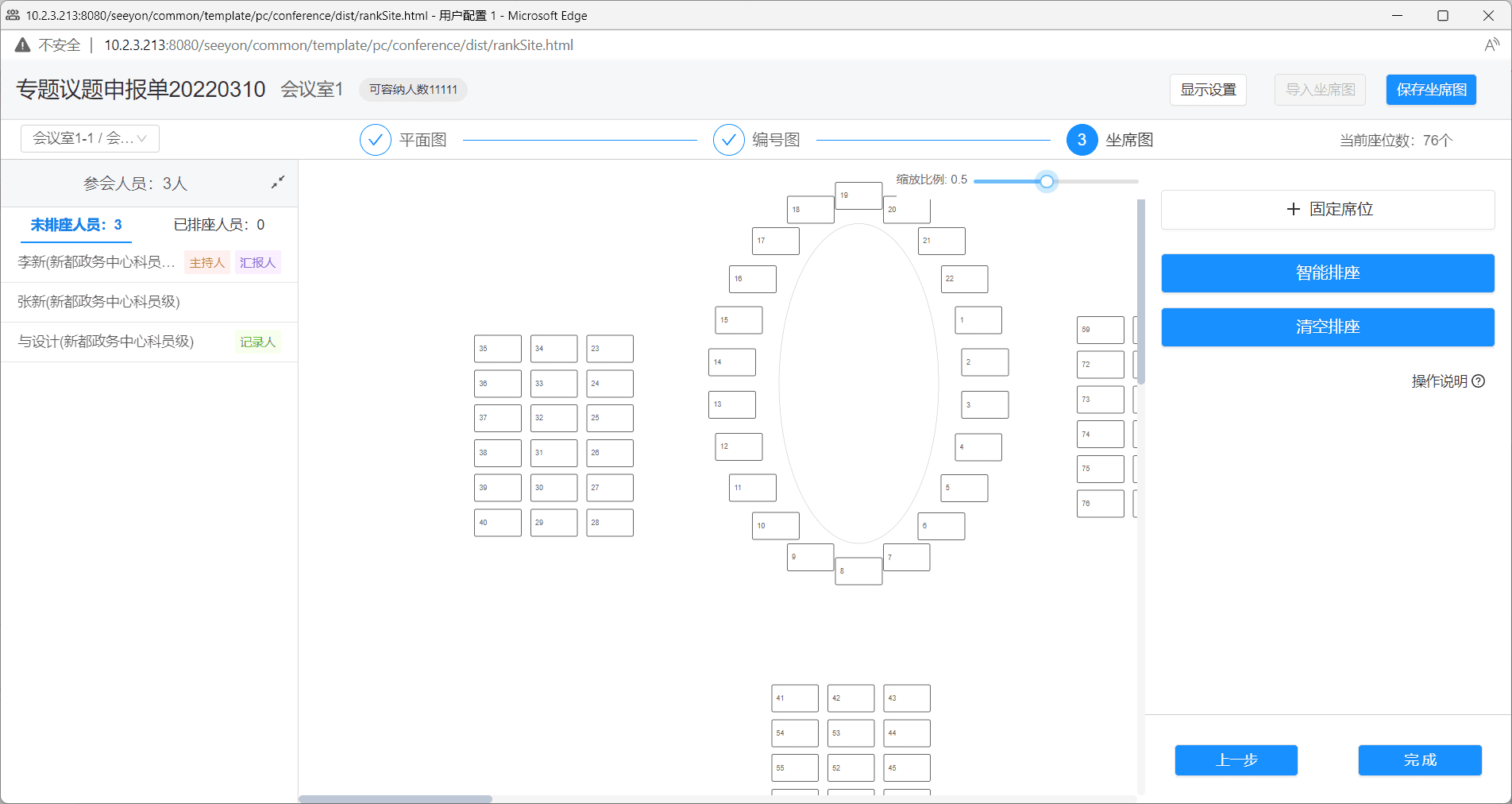1512x804 pixels.
Task: Select seat 73 in the right seat column
Action: click(x=1101, y=400)
